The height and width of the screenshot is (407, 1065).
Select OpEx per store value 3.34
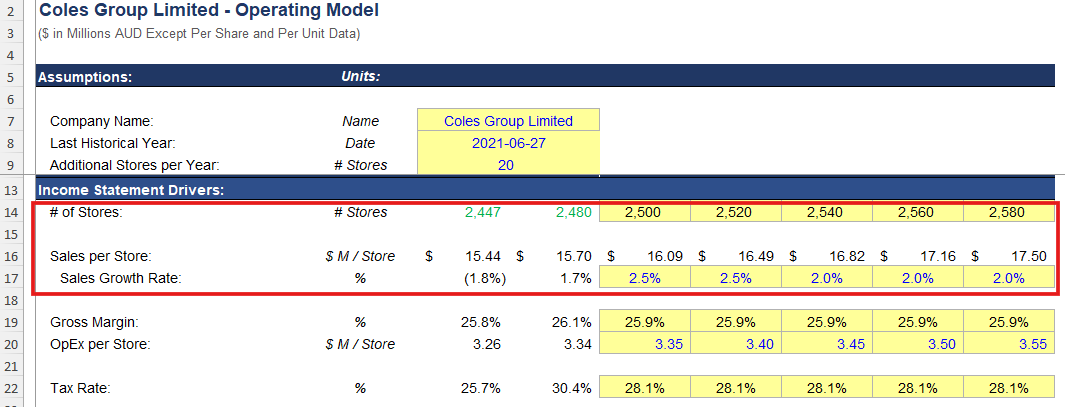pos(578,344)
